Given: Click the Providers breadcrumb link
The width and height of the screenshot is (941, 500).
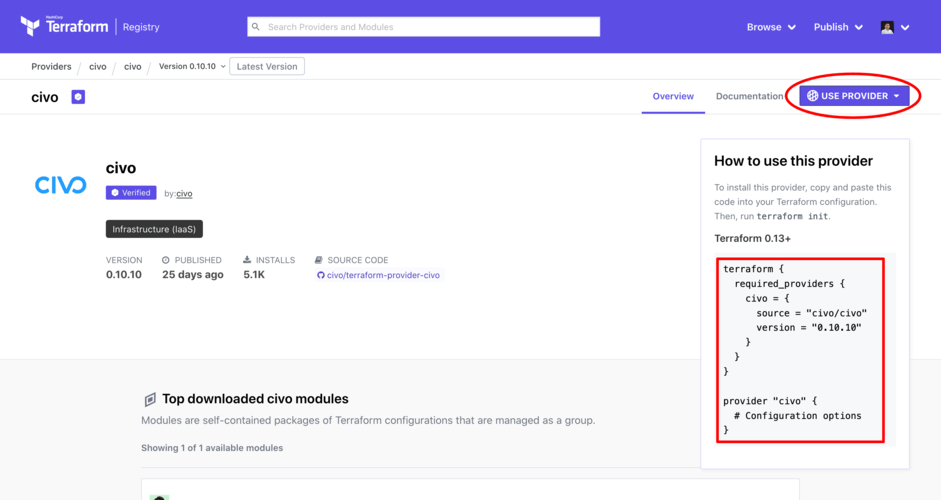Looking at the screenshot, I should coord(51,67).
